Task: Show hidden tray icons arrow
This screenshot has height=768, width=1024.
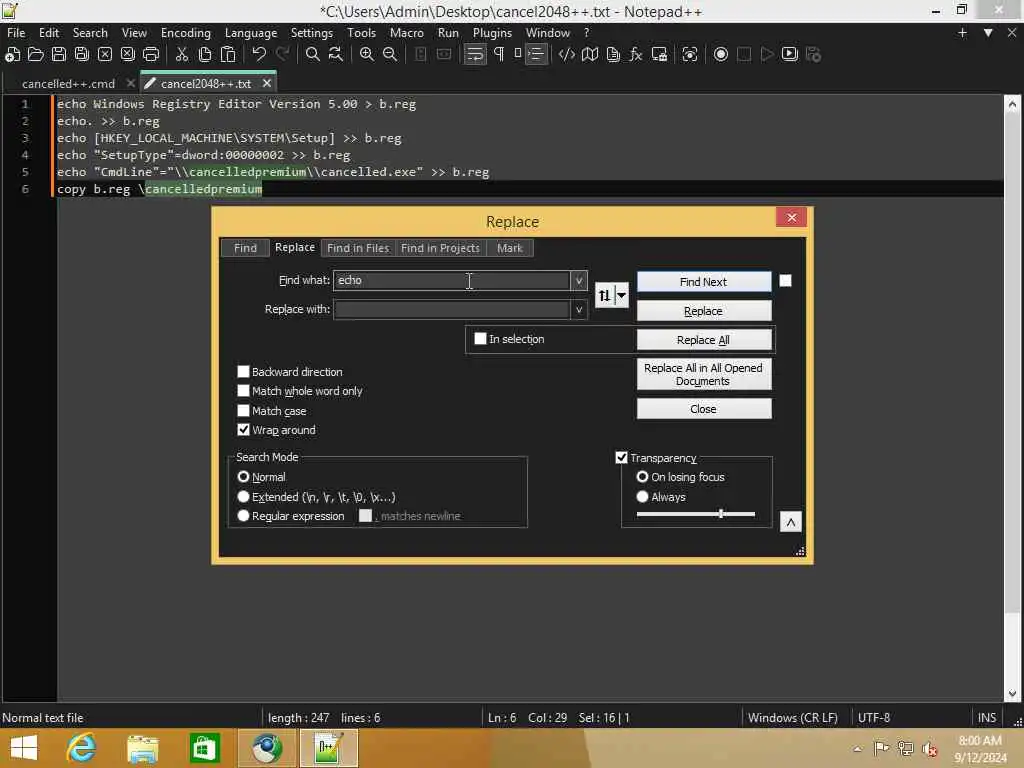Action: click(x=857, y=748)
